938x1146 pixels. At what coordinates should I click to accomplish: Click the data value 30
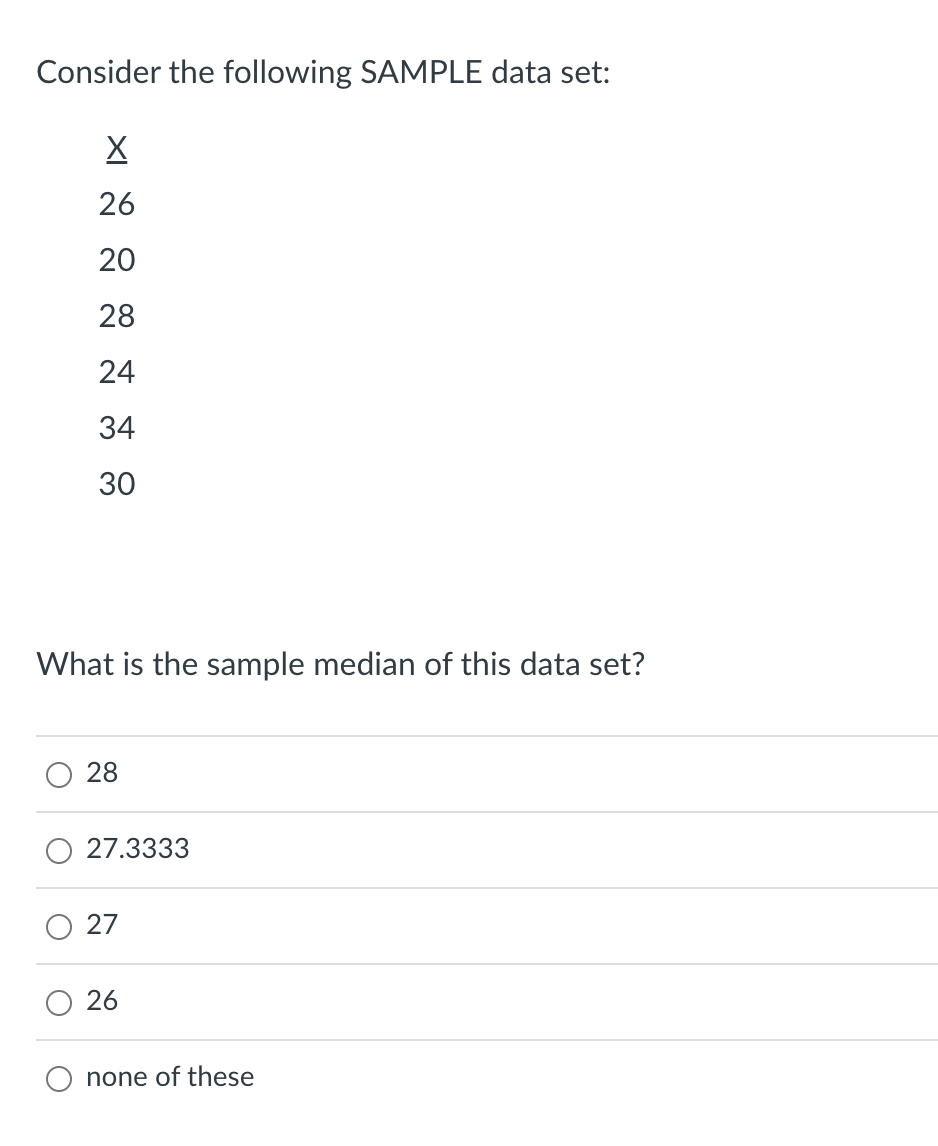click(x=117, y=484)
